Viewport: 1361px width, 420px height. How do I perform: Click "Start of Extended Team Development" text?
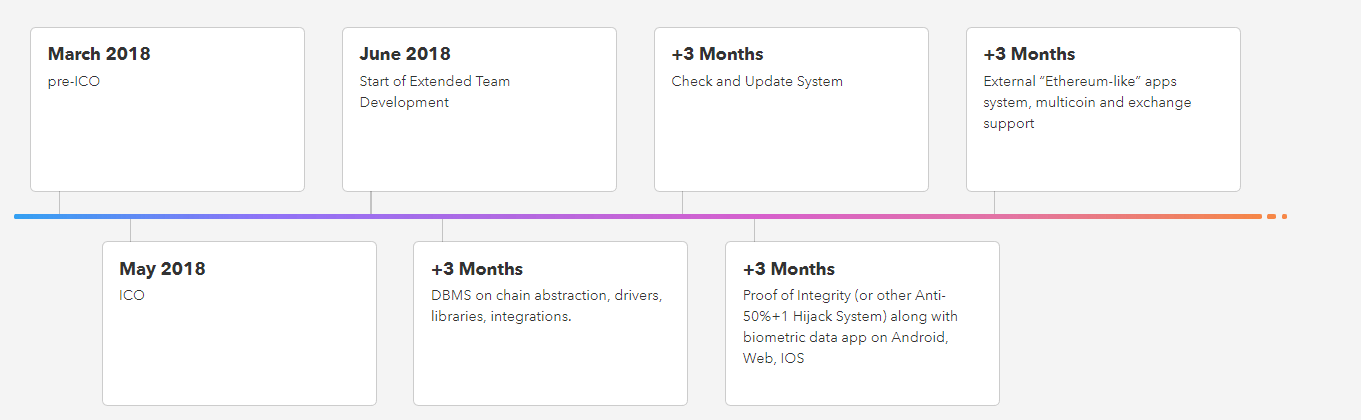coord(434,91)
